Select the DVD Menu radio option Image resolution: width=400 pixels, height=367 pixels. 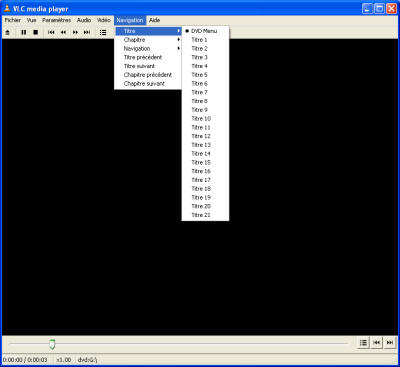click(205, 31)
